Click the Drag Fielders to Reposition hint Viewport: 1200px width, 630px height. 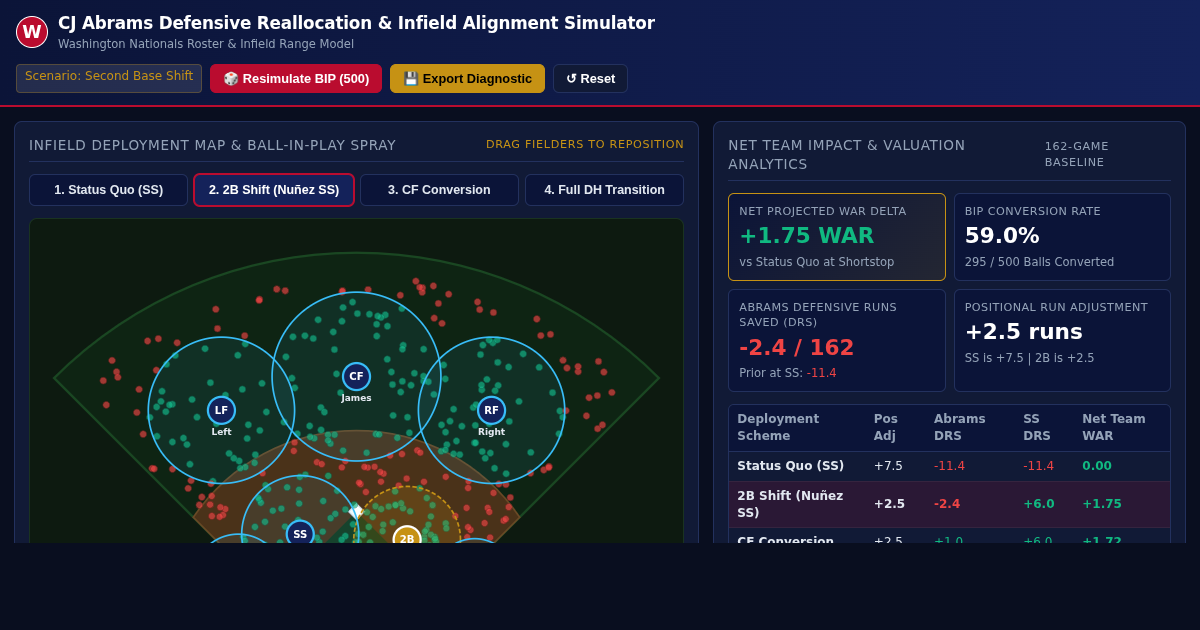[x=585, y=145]
